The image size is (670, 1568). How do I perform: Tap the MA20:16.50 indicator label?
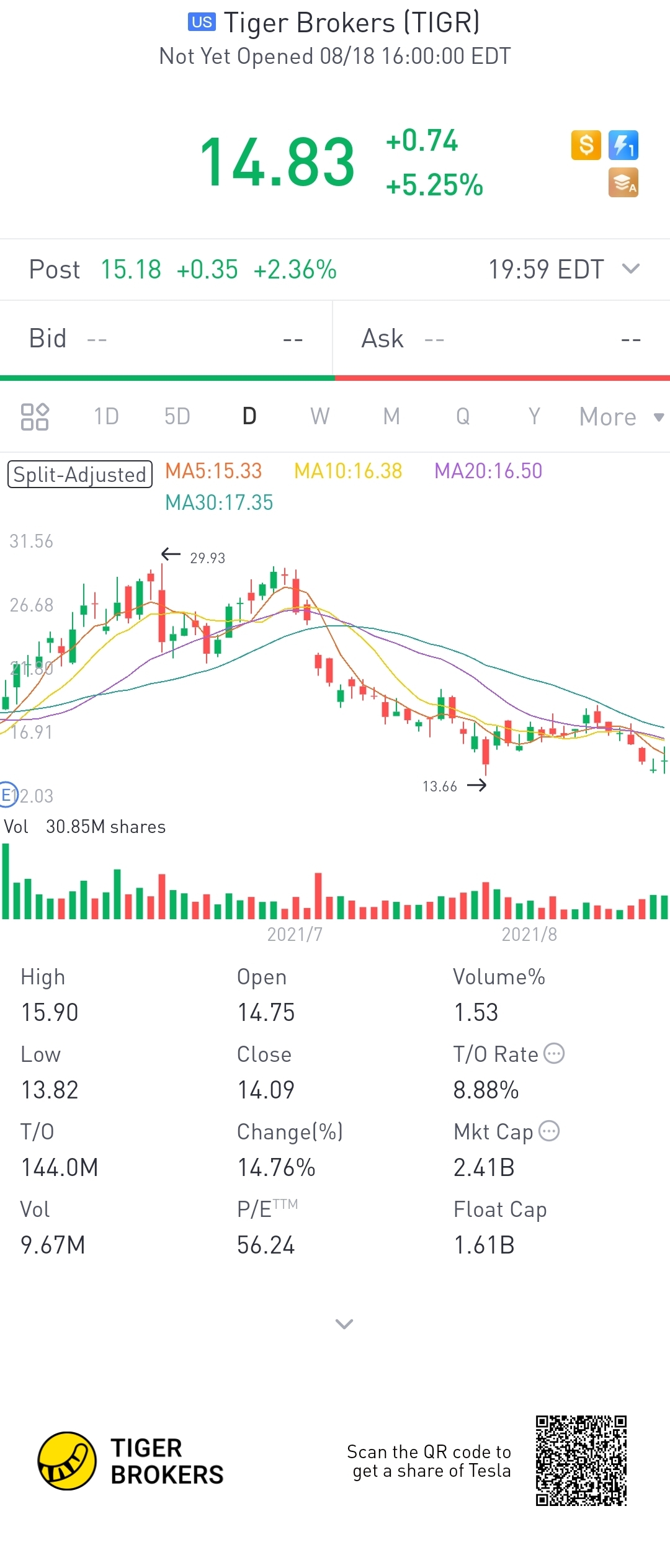(x=488, y=471)
